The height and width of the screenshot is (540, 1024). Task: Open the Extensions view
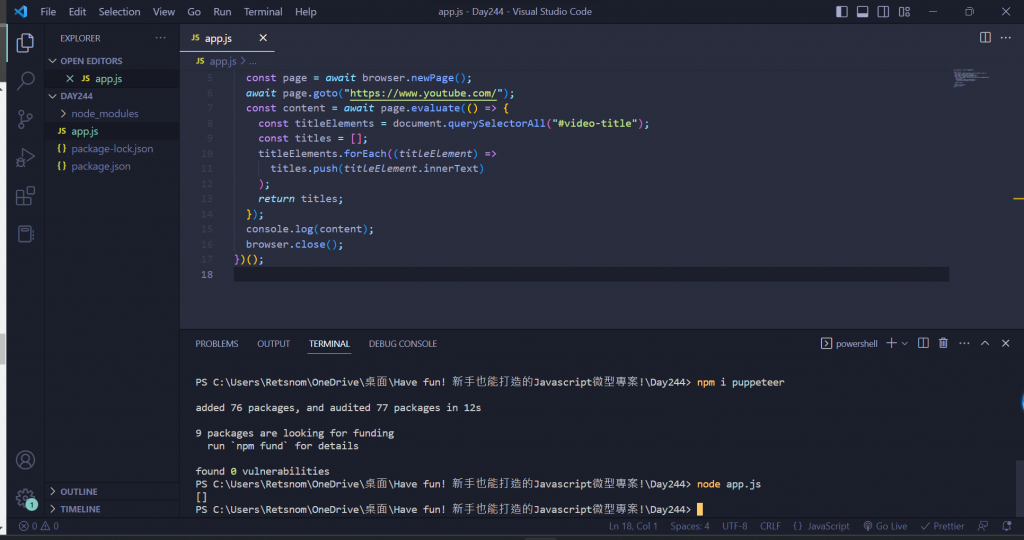pyautogui.click(x=25, y=196)
